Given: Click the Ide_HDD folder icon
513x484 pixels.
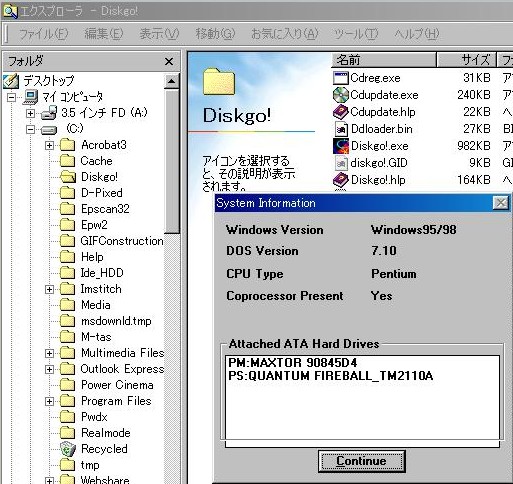Looking at the screenshot, I should 68,273.
